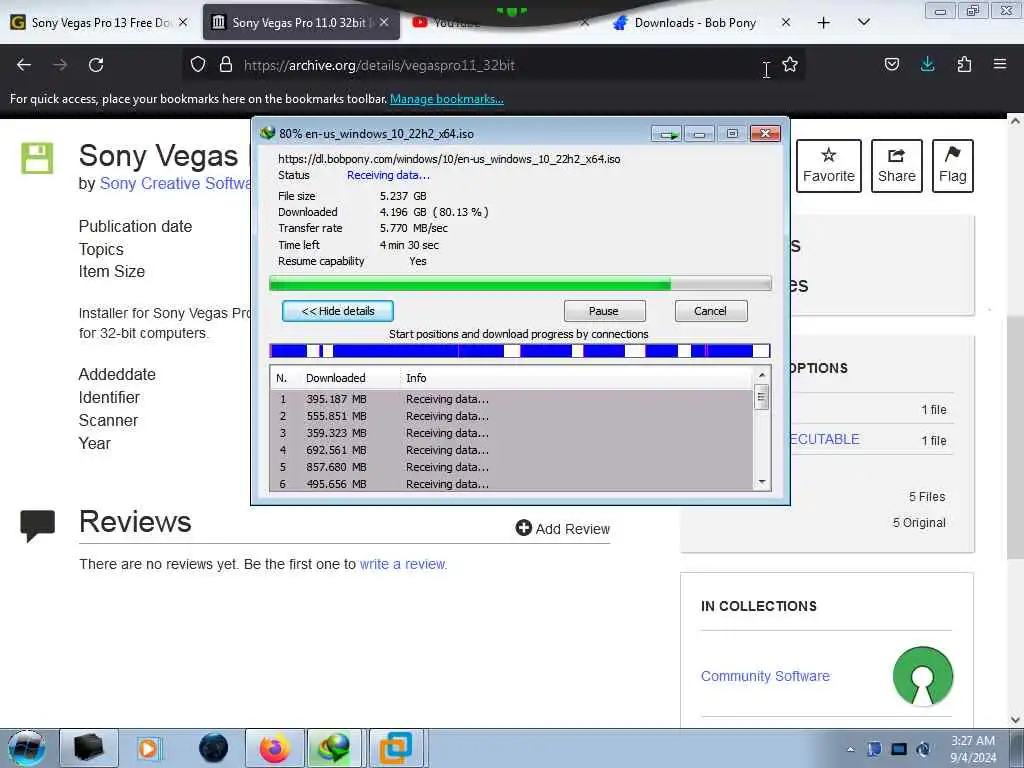Image resolution: width=1024 pixels, height=768 pixels.
Task: Click Add Review button
Action: click(x=562, y=528)
